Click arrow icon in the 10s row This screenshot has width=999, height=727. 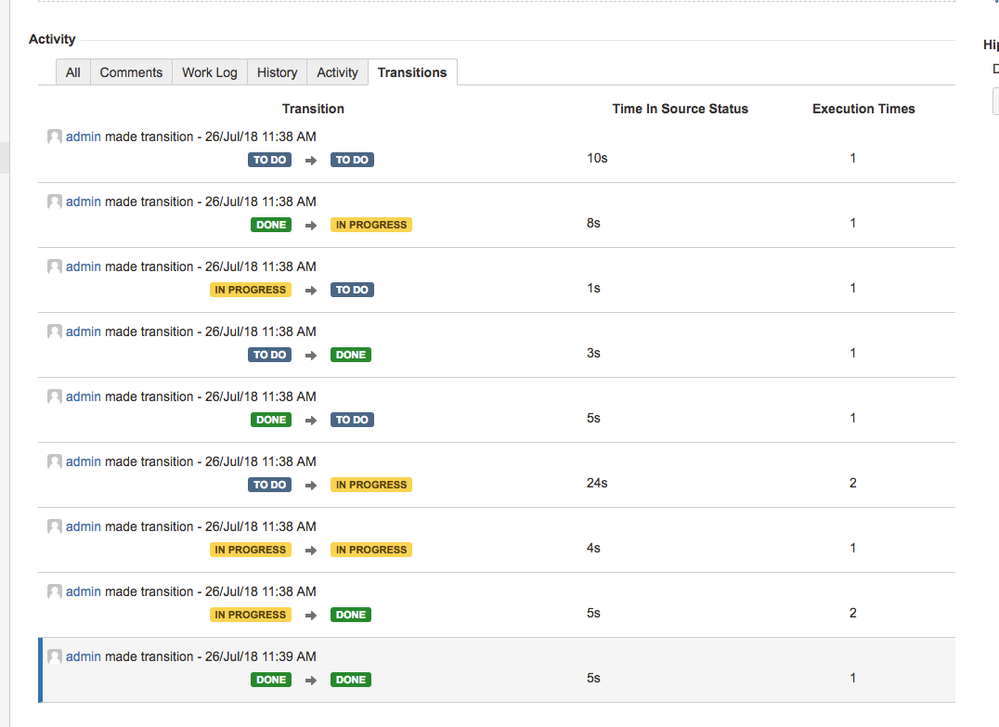click(x=310, y=161)
